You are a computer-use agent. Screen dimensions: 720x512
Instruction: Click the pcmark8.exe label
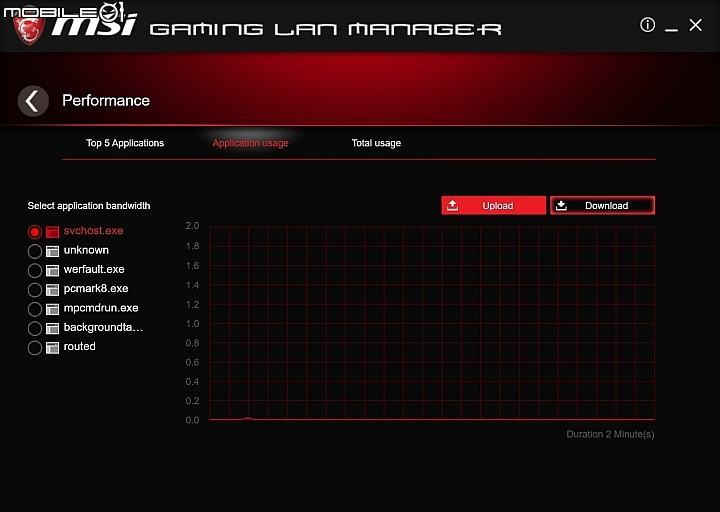click(x=96, y=288)
